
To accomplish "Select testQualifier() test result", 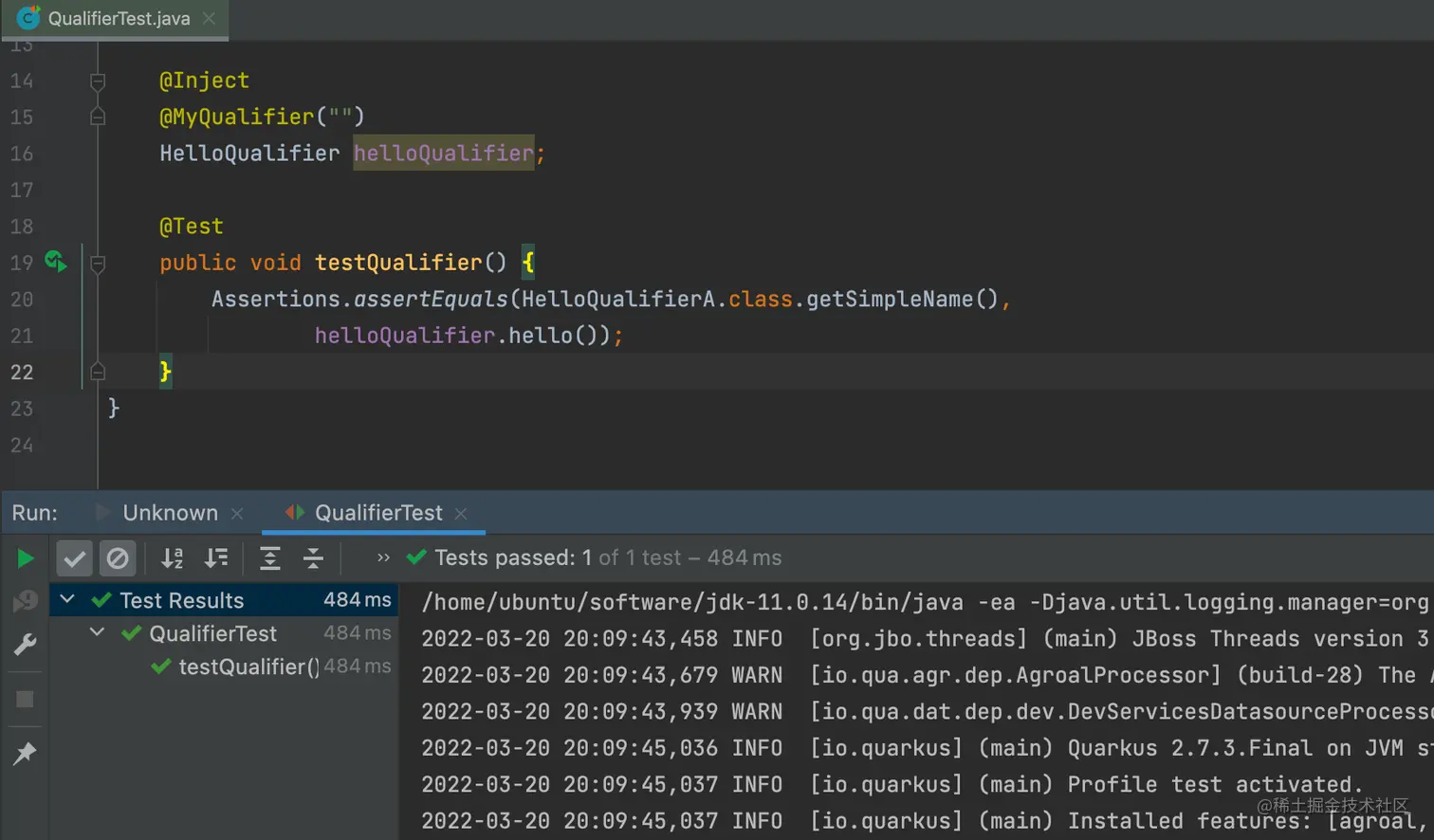I will click(x=248, y=667).
